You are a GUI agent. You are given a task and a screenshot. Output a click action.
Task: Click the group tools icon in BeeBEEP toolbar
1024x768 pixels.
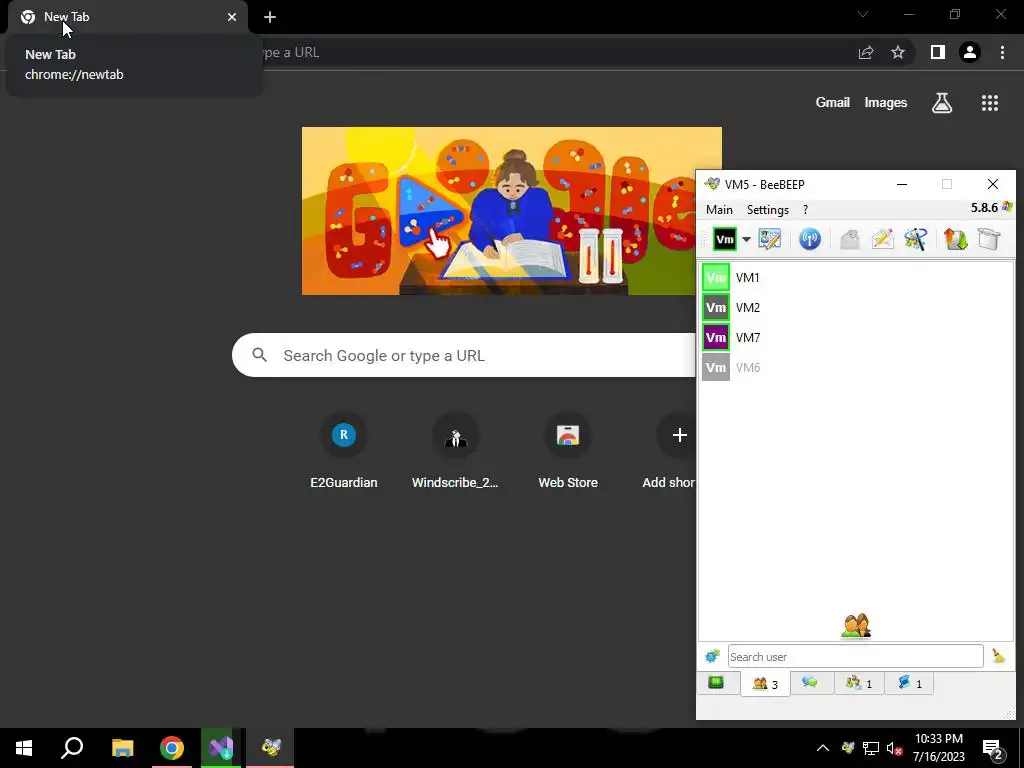(916, 239)
